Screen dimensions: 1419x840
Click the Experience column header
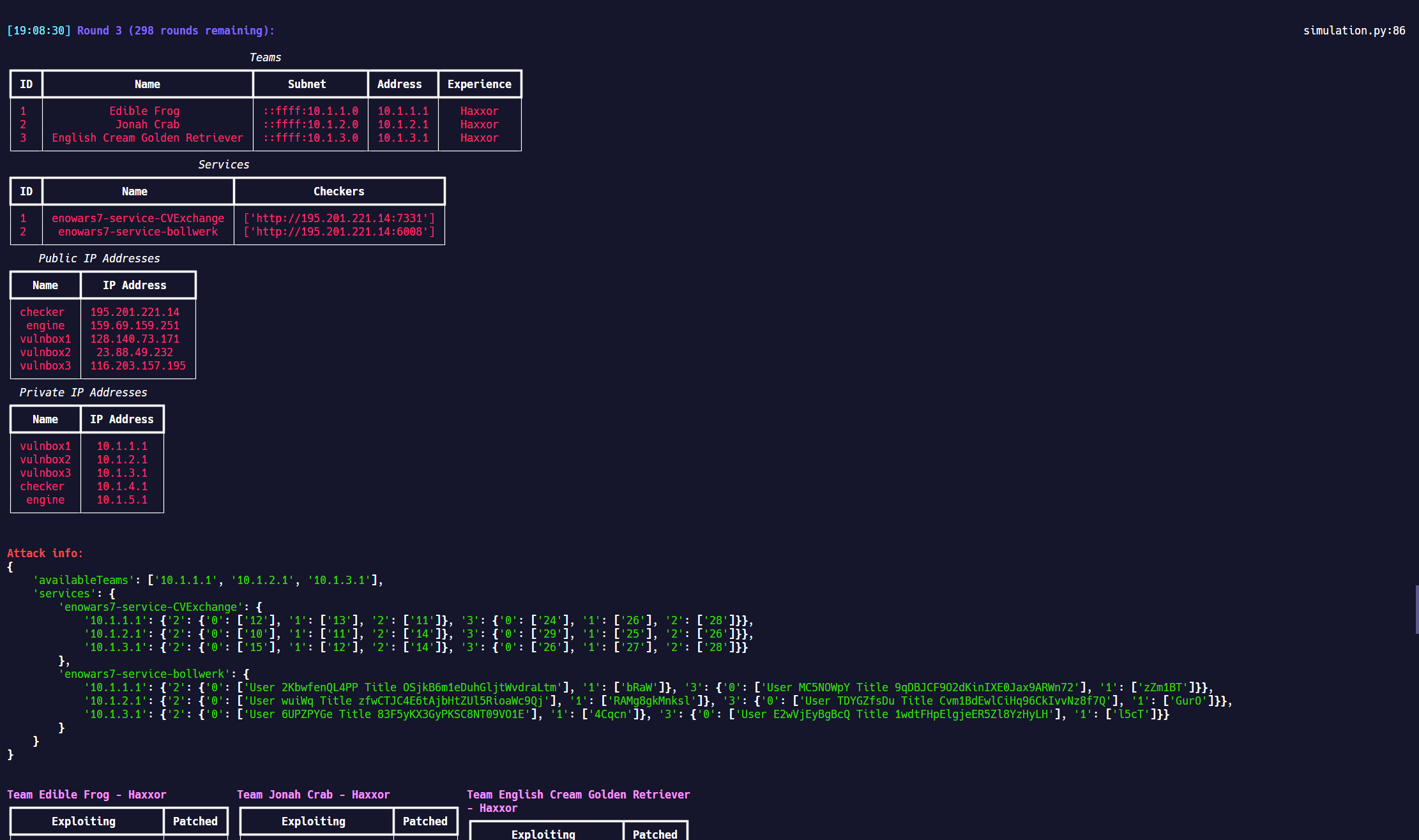[x=480, y=84]
